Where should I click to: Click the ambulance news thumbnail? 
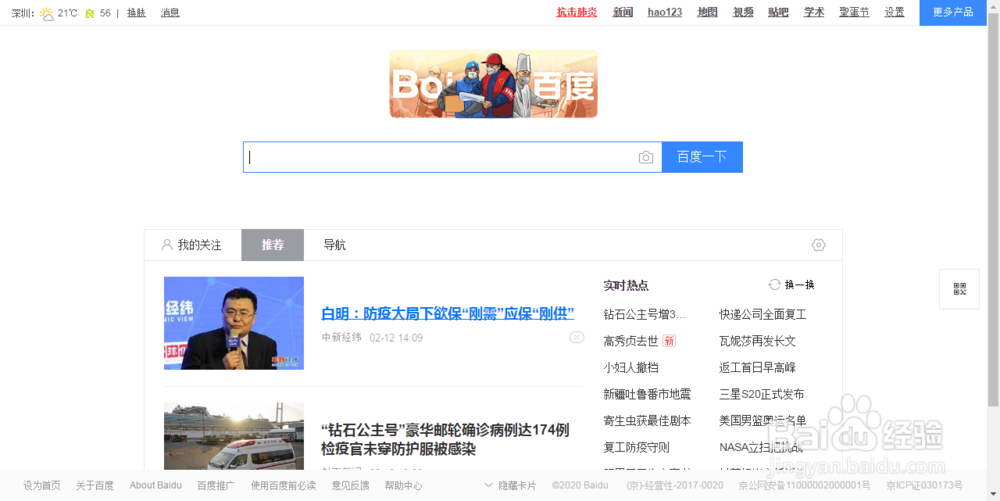tap(233, 436)
